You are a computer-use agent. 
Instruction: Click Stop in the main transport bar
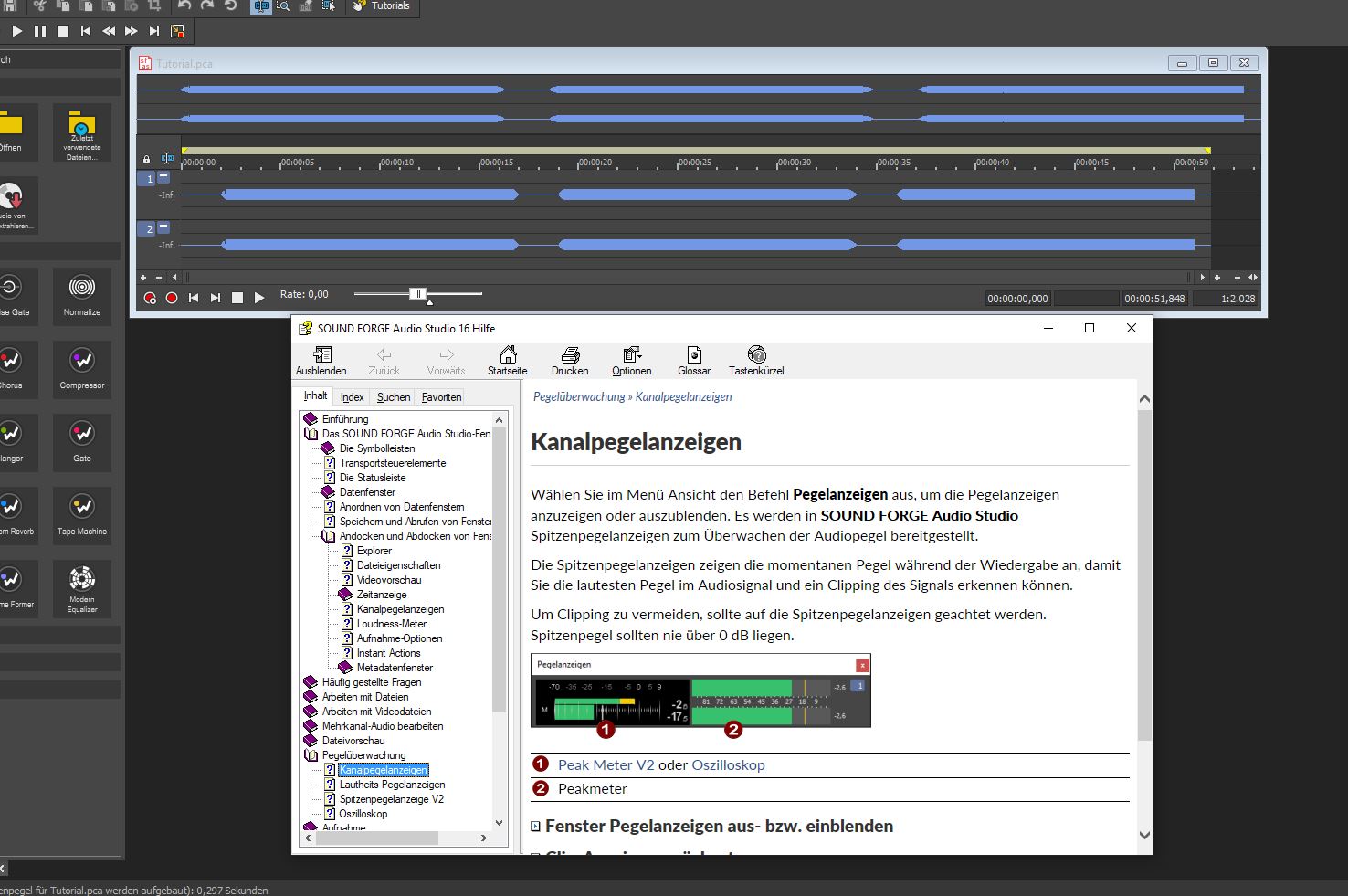pos(63,31)
